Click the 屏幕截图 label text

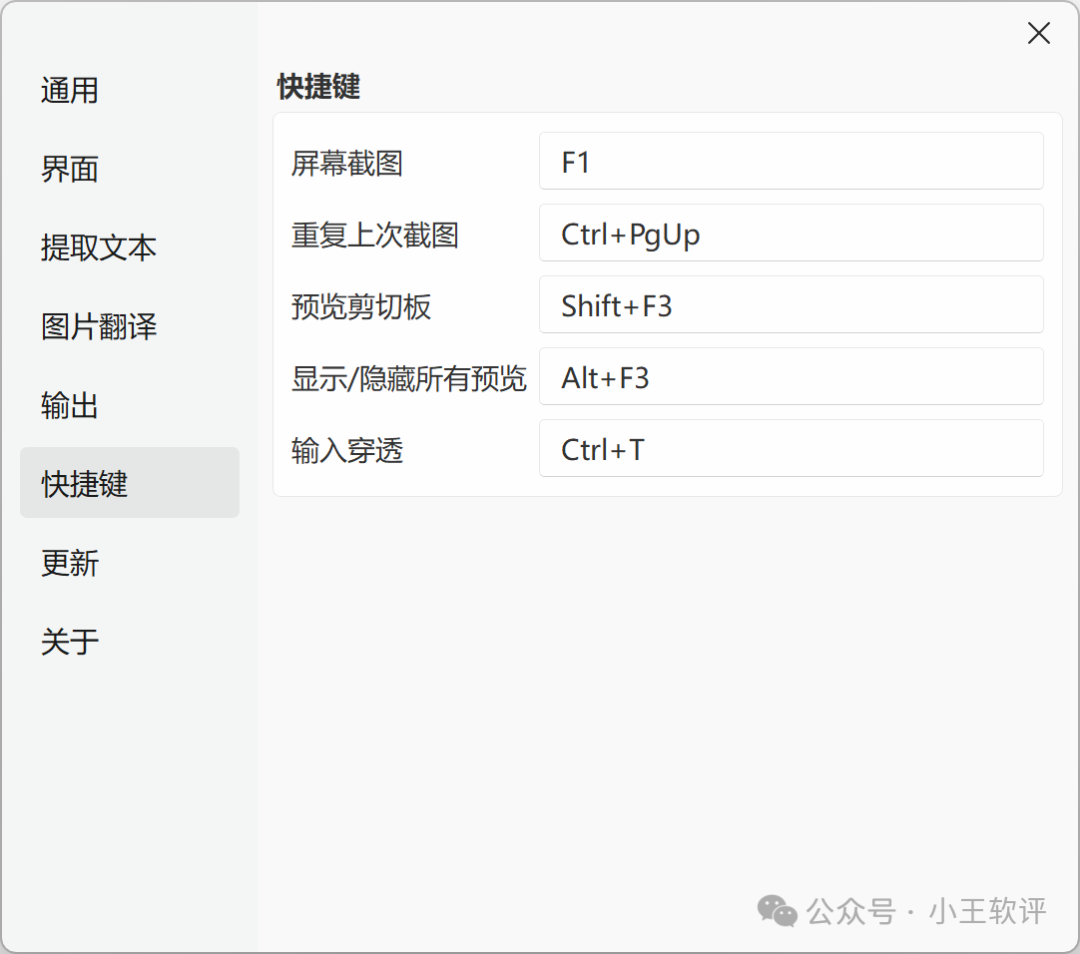click(x=346, y=164)
